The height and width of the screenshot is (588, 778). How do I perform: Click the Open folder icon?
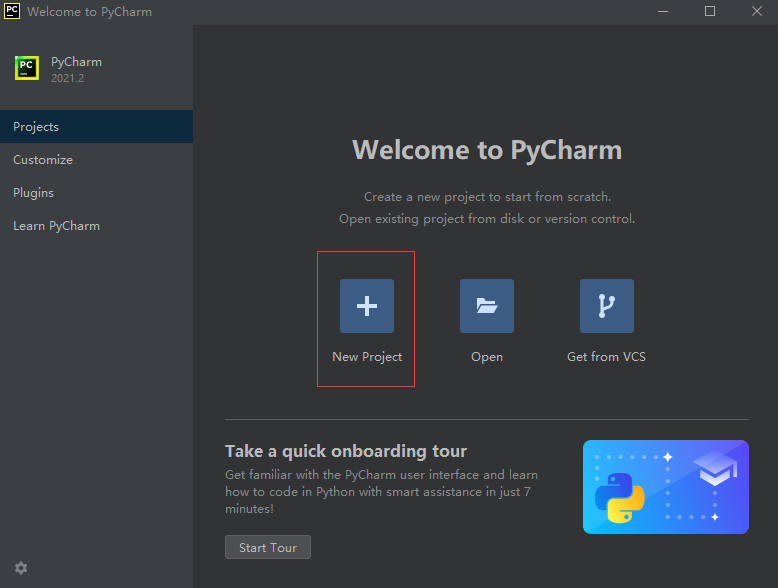(x=487, y=306)
